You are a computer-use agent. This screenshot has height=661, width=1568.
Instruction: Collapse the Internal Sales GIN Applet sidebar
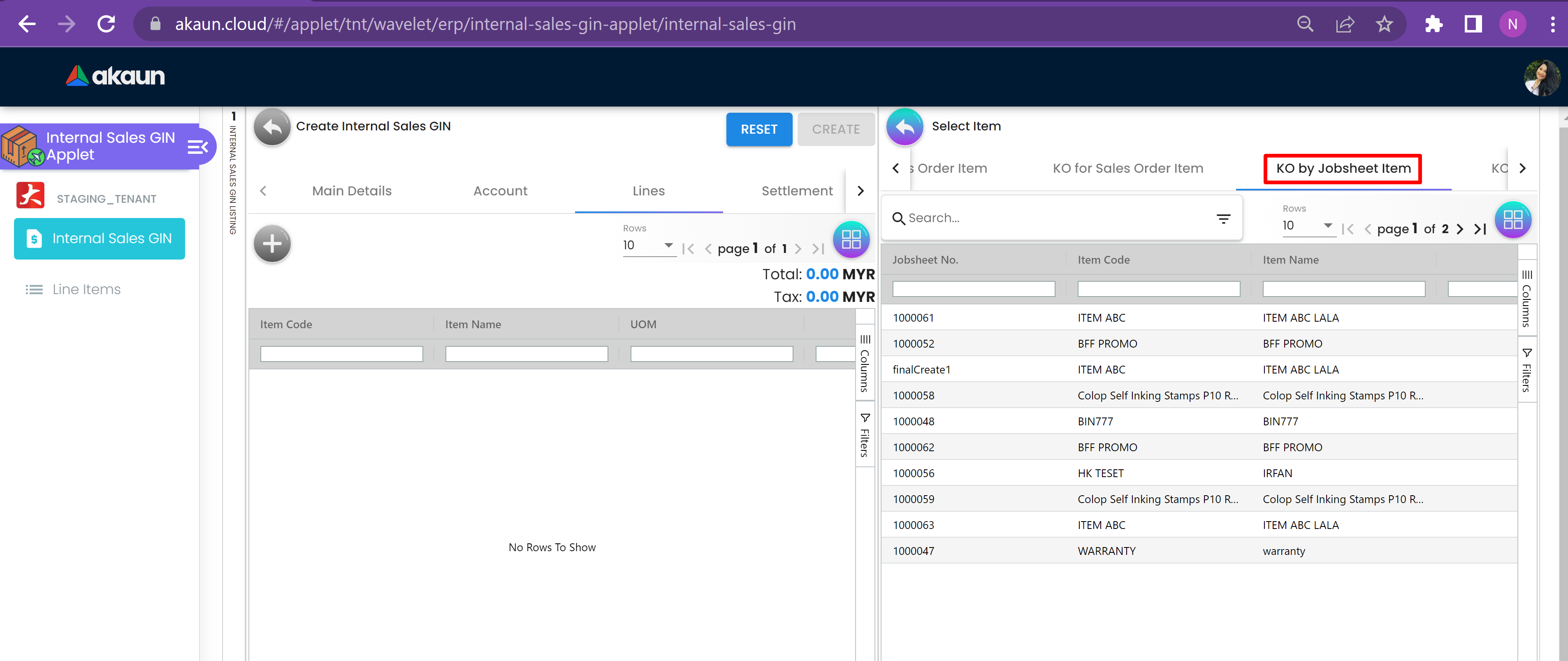198,147
